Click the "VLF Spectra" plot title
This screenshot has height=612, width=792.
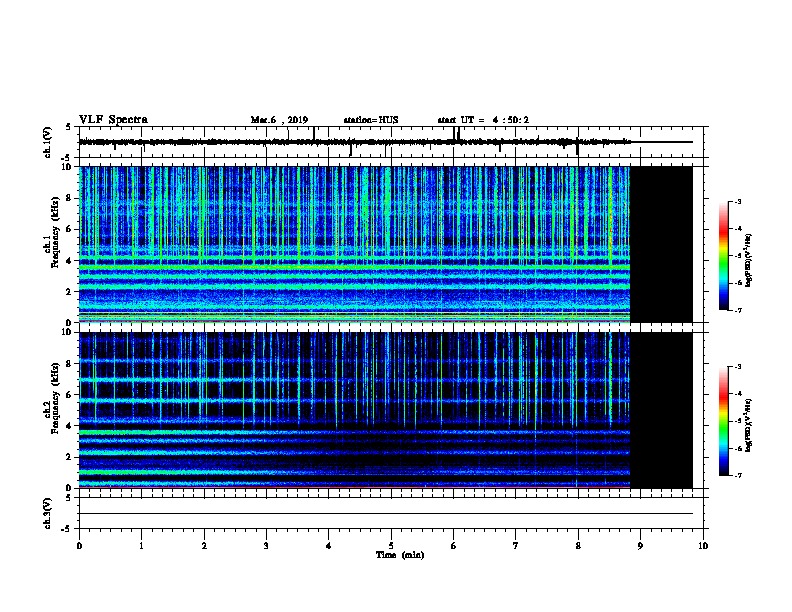coord(113,120)
